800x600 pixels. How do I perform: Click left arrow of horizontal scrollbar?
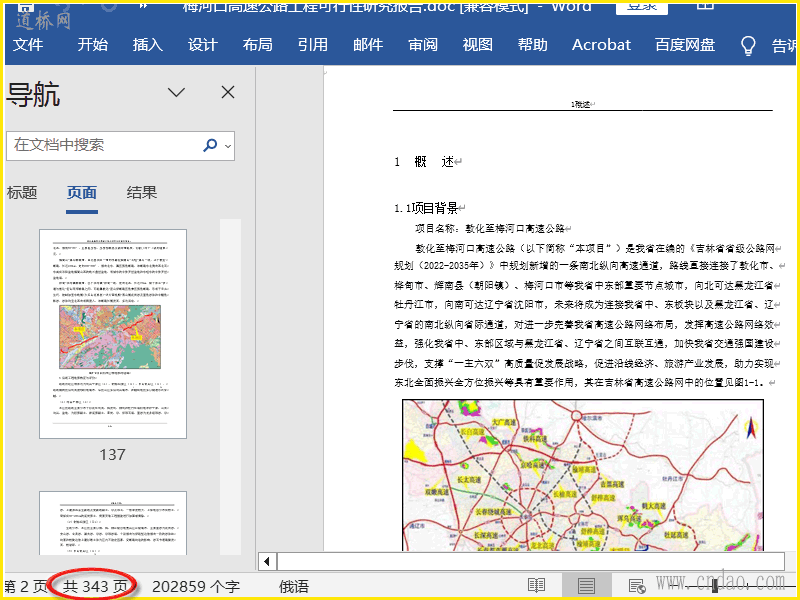(267, 561)
